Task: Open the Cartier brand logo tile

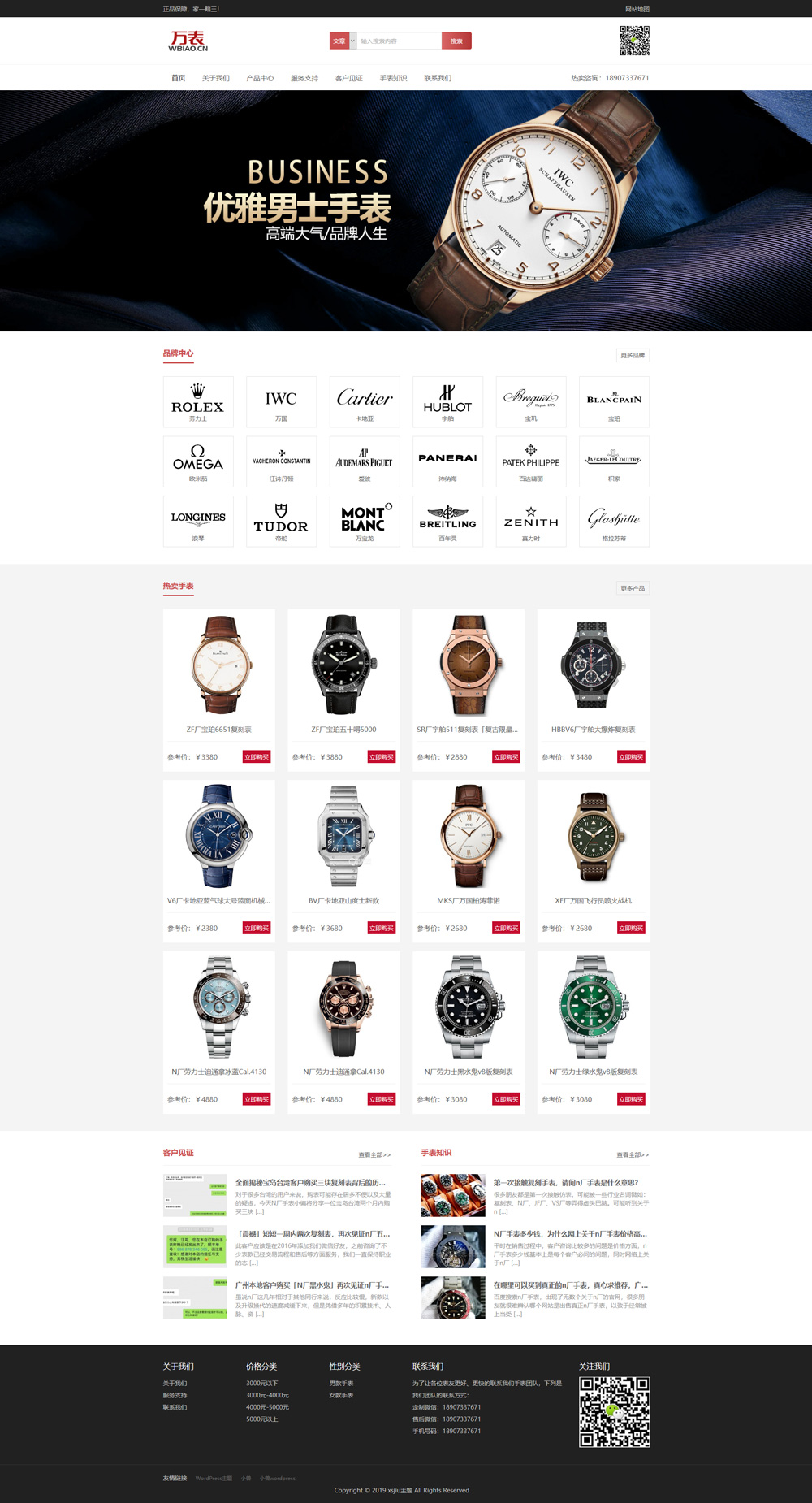Action: 365,401
